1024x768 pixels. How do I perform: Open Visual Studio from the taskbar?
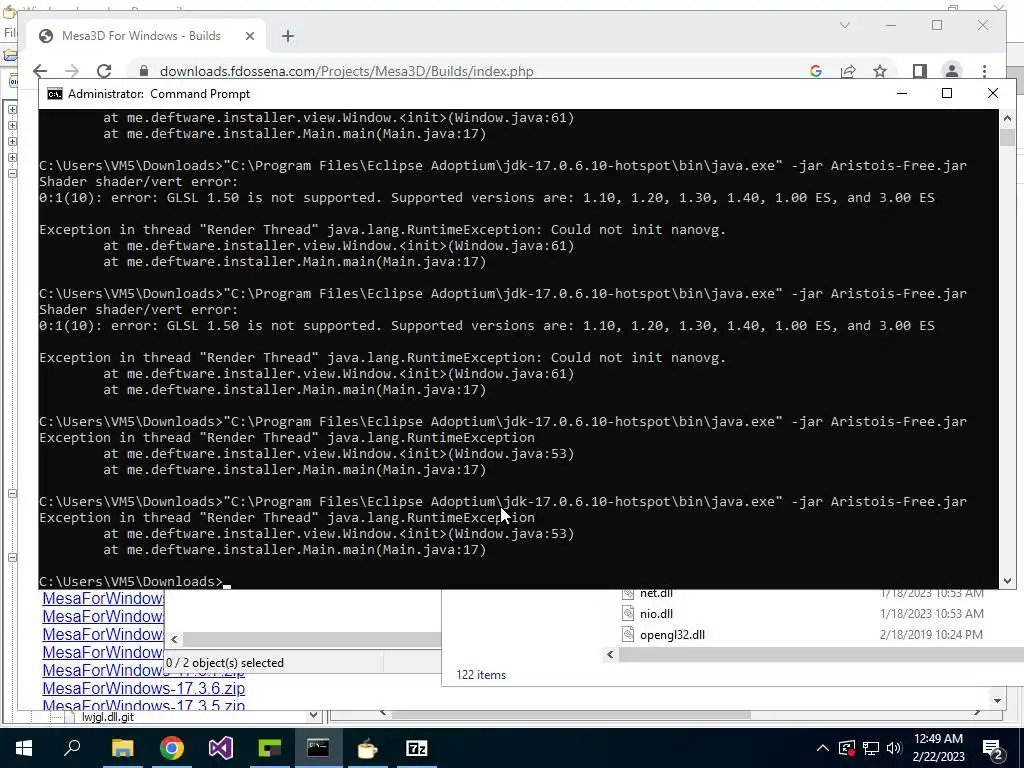coord(221,748)
